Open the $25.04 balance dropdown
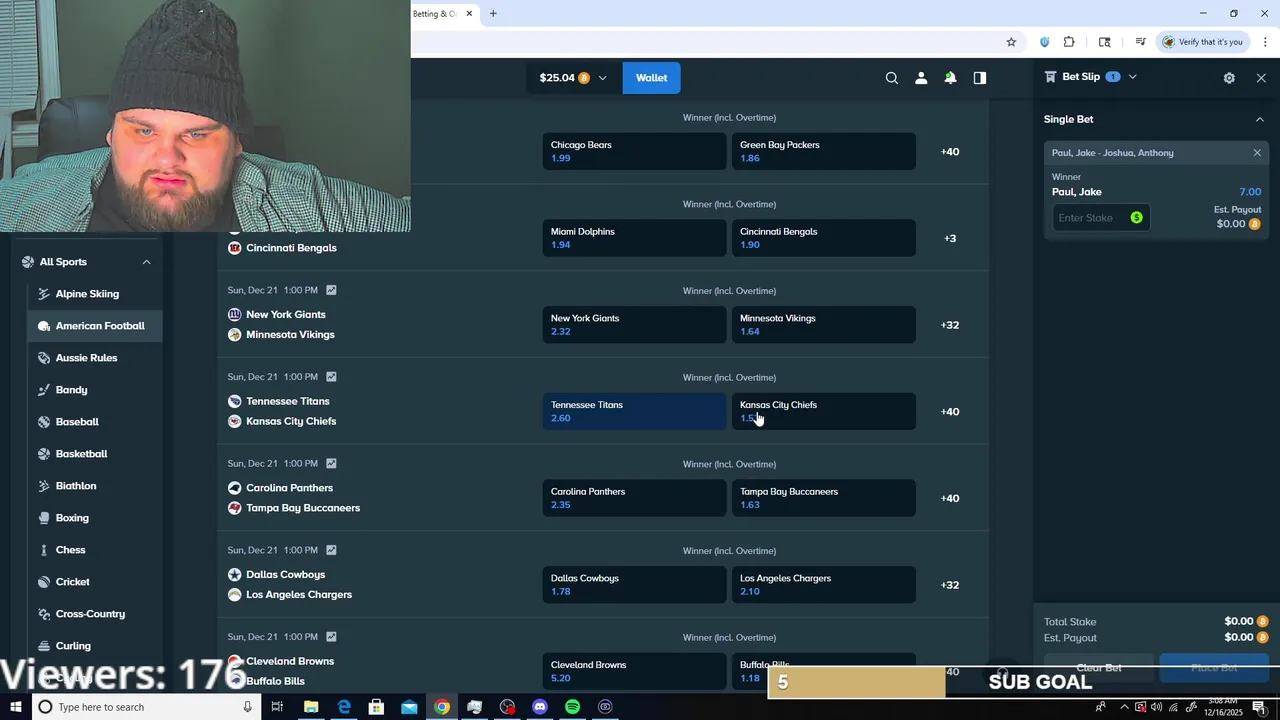This screenshot has width=1280, height=720. 573,78
